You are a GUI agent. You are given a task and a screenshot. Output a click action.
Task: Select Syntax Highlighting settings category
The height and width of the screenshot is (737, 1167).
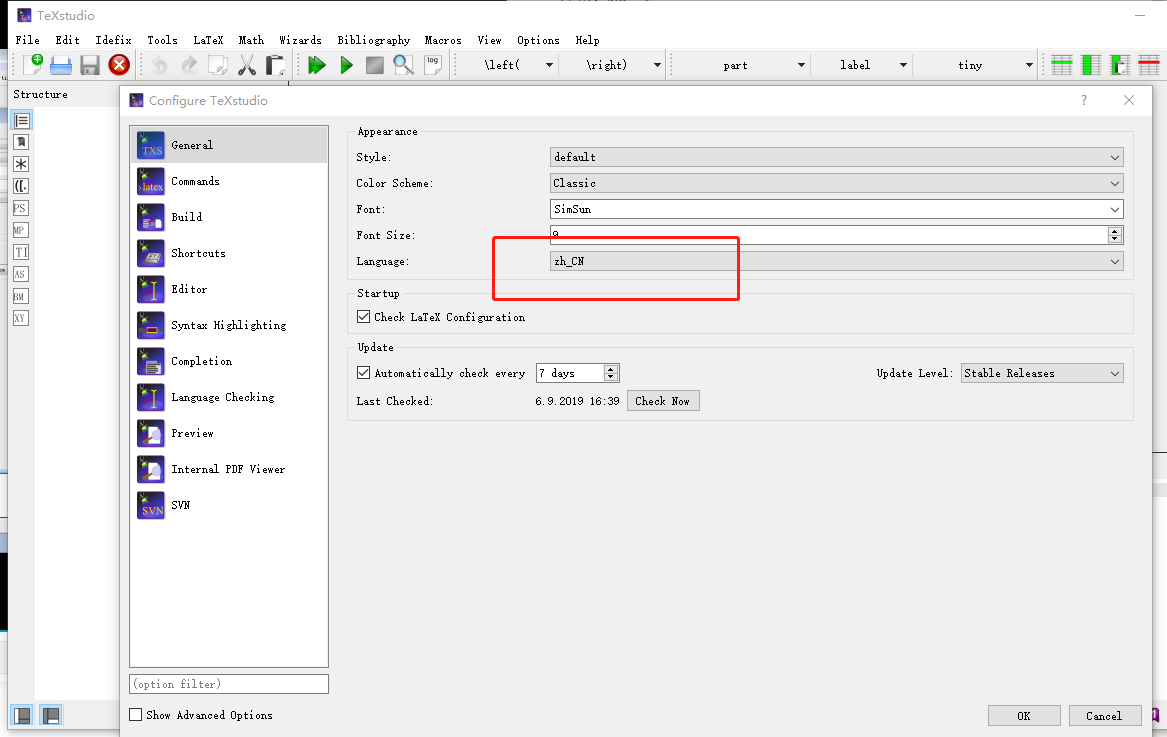point(228,325)
